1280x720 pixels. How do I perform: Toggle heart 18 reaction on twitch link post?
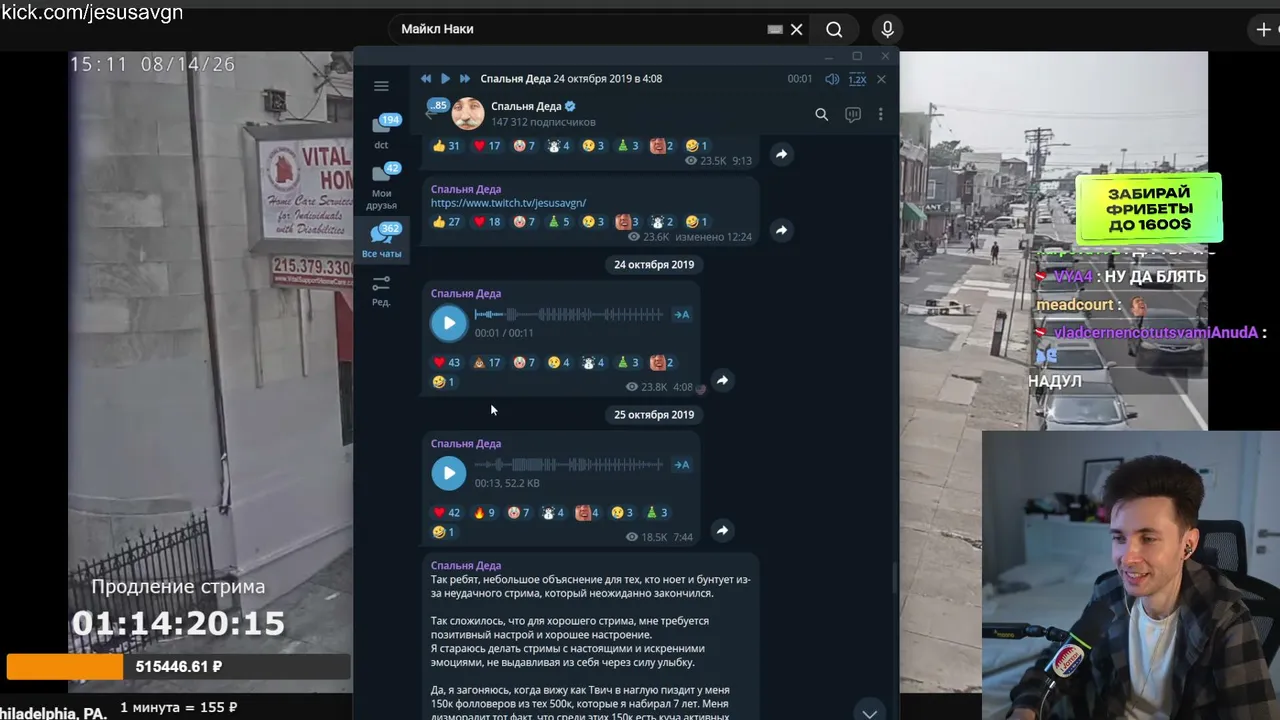coord(486,222)
